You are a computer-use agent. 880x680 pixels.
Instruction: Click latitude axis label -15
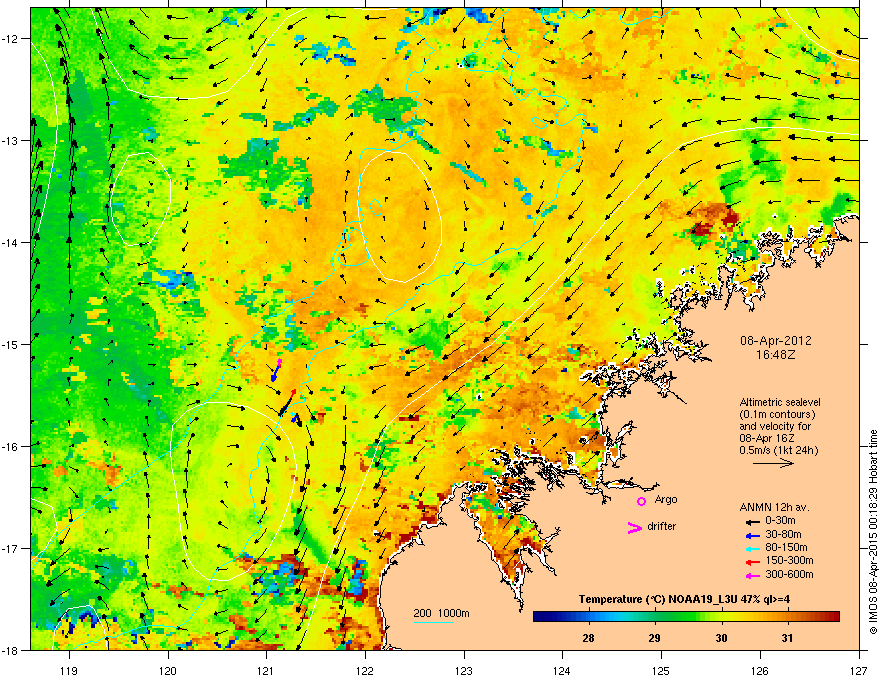pyautogui.click(x=10, y=344)
